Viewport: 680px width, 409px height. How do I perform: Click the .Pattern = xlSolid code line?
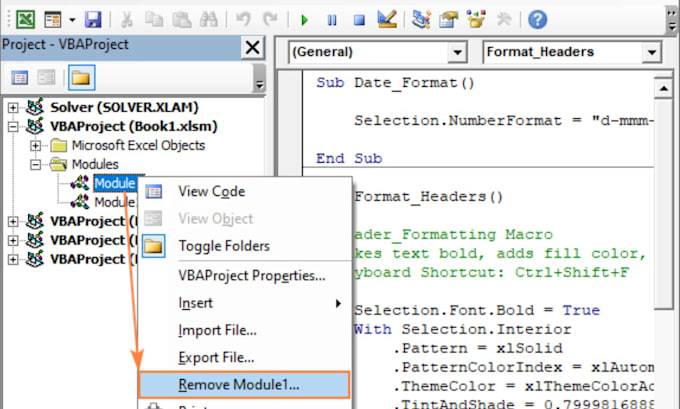[x=477, y=348]
